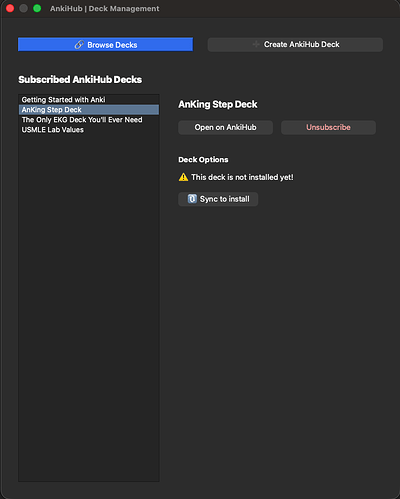This screenshot has width=400, height=499.
Task: Select AnKing Step Deck in list
Action: pyautogui.click(x=89, y=110)
